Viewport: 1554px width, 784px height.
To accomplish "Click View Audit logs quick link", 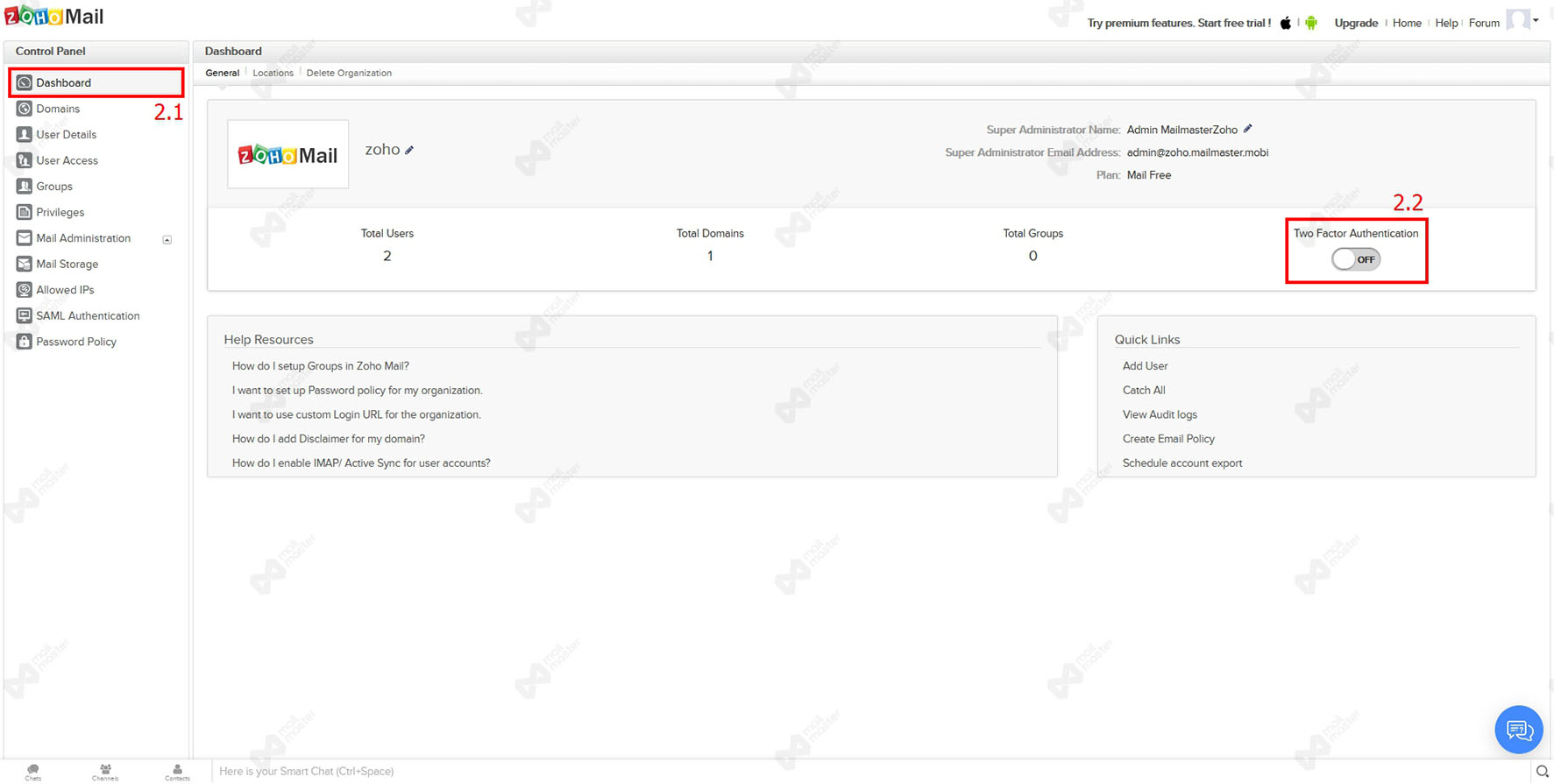I will point(1160,414).
